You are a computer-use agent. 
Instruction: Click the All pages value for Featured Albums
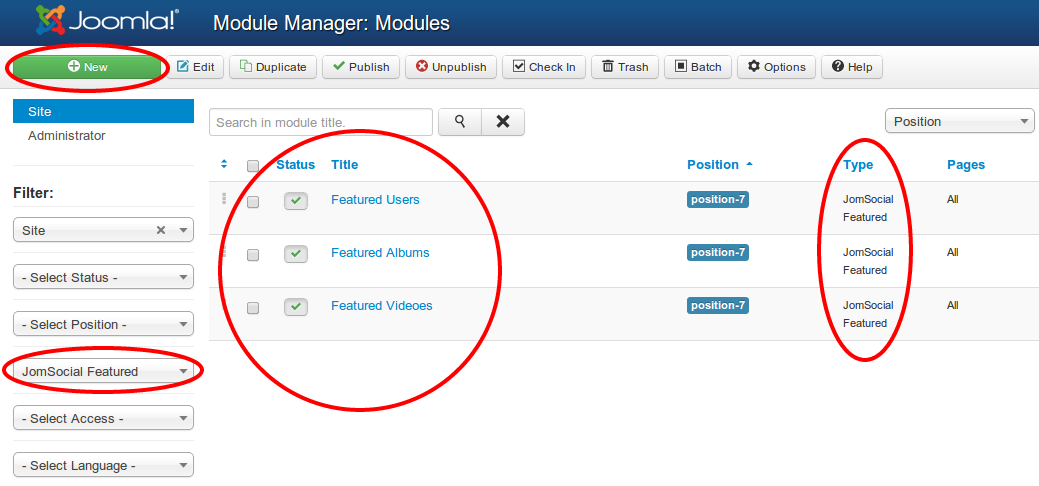953,252
